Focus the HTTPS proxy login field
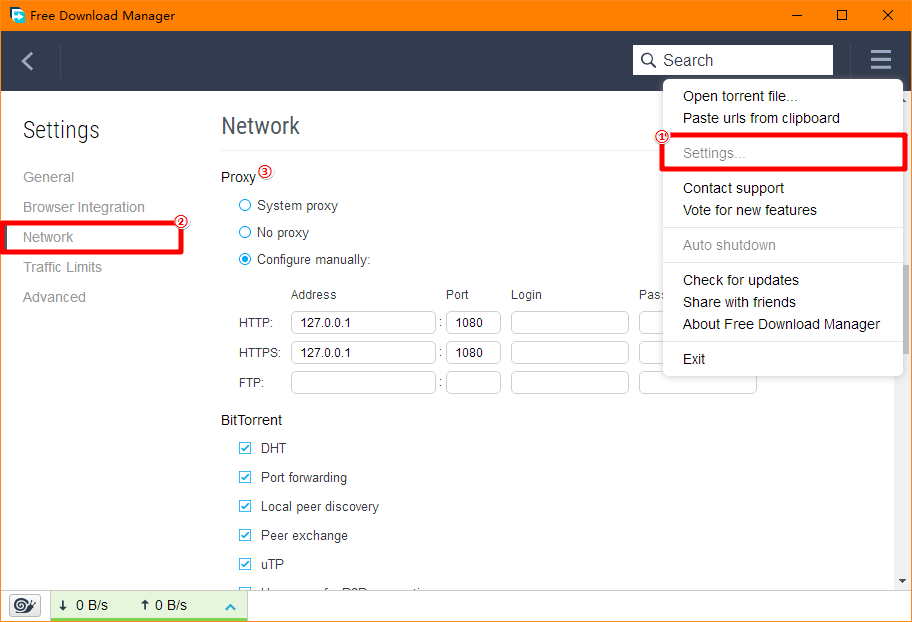The width and height of the screenshot is (912, 622). point(569,353)
